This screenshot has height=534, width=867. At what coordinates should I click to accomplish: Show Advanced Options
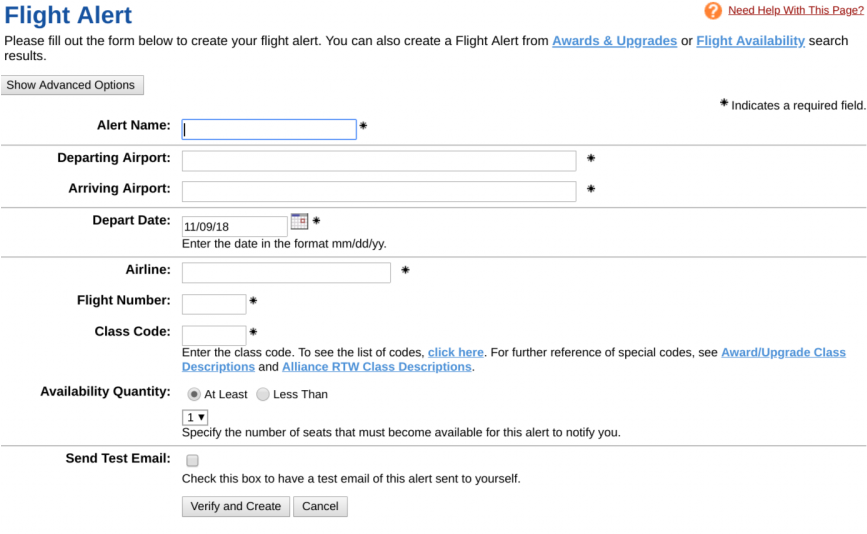pyautogui.click(x=72, y=85)
